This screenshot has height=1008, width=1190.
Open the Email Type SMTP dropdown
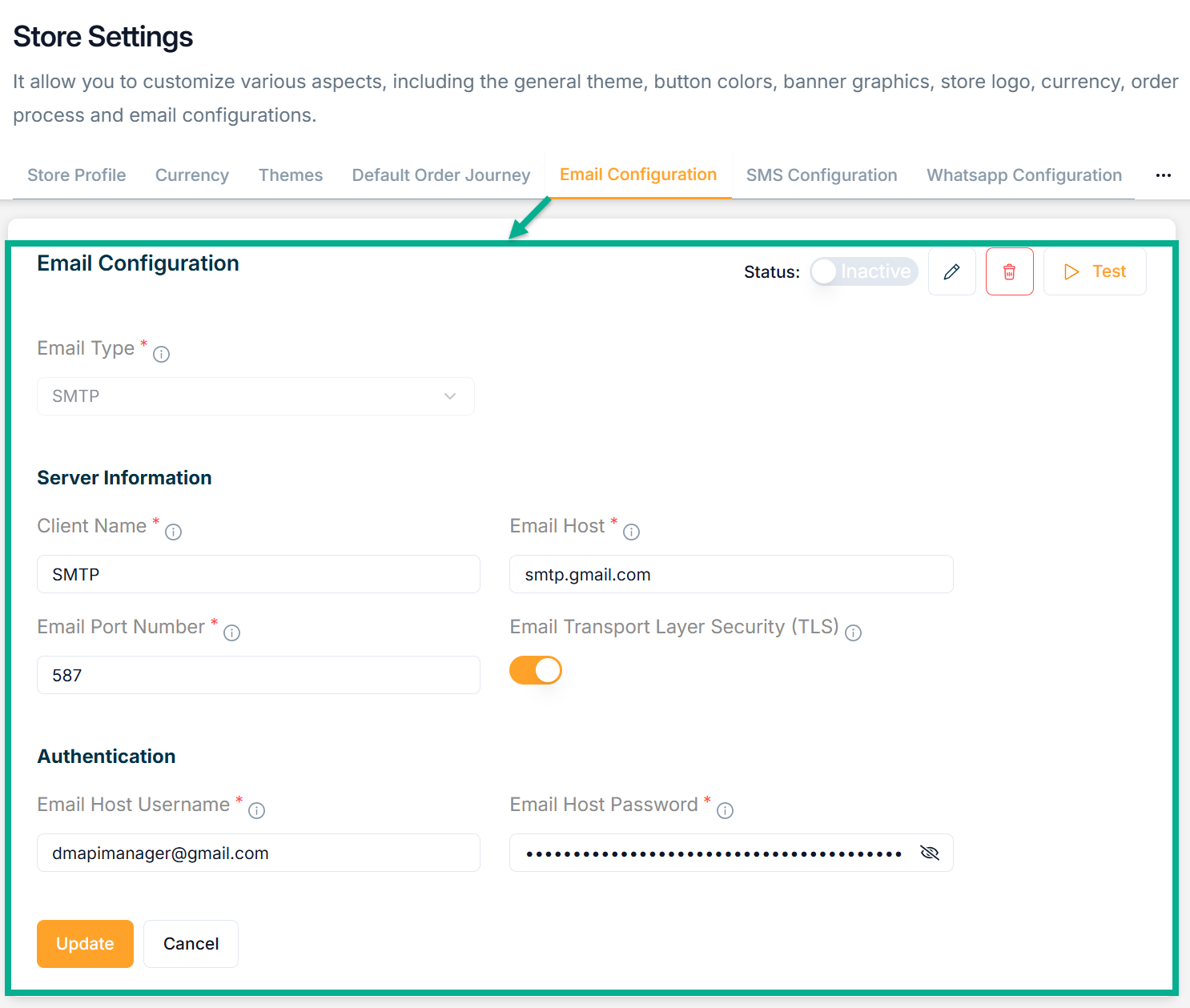[x=255, y=396]
